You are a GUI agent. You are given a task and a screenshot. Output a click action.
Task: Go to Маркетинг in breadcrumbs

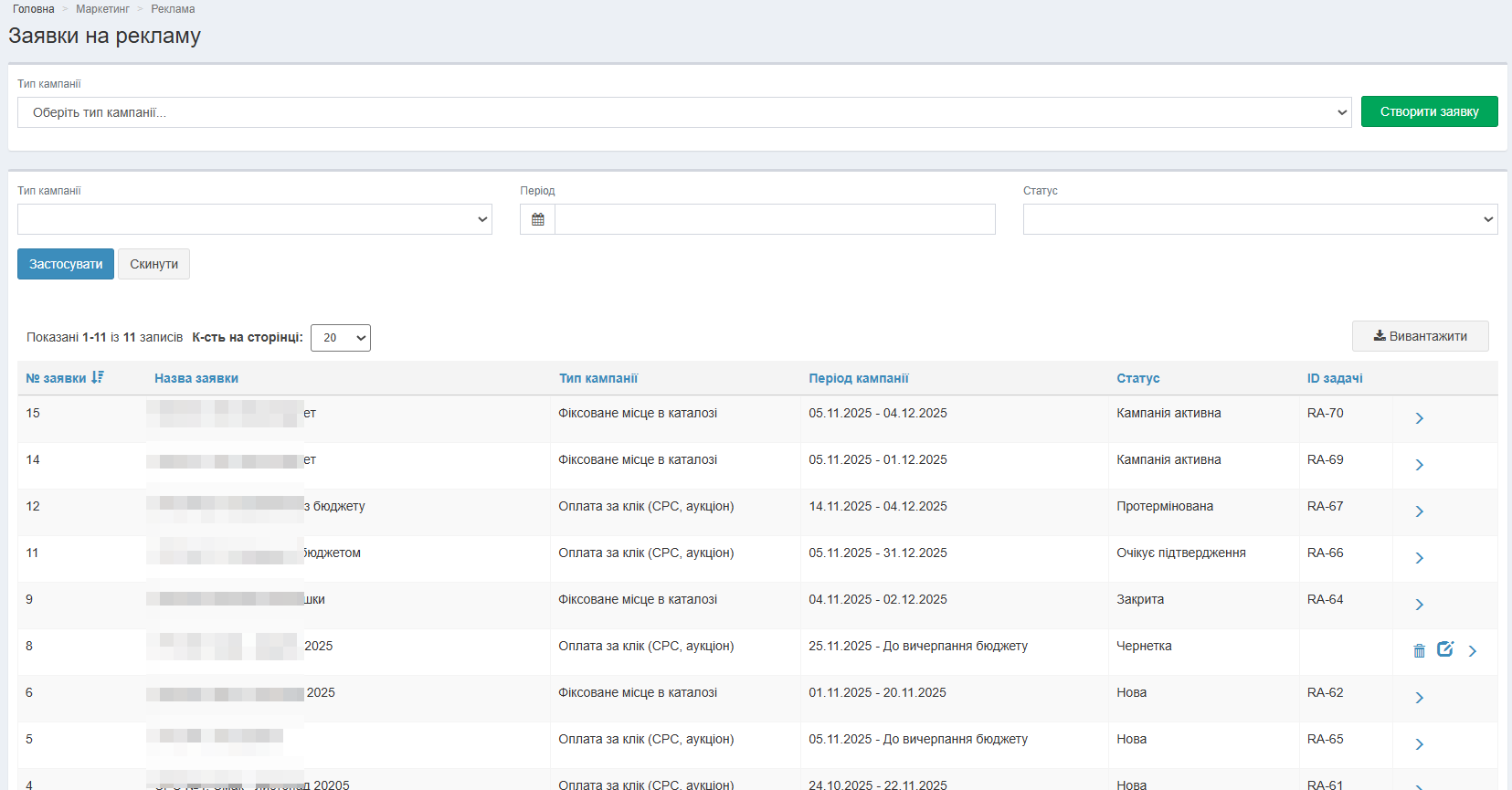coord(102,9)
